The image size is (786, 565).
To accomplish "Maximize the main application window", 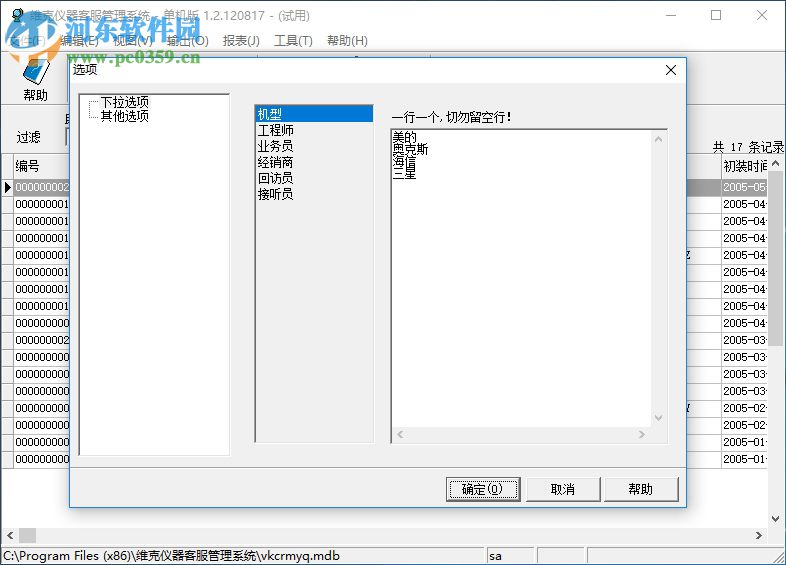I will [716, 16].
